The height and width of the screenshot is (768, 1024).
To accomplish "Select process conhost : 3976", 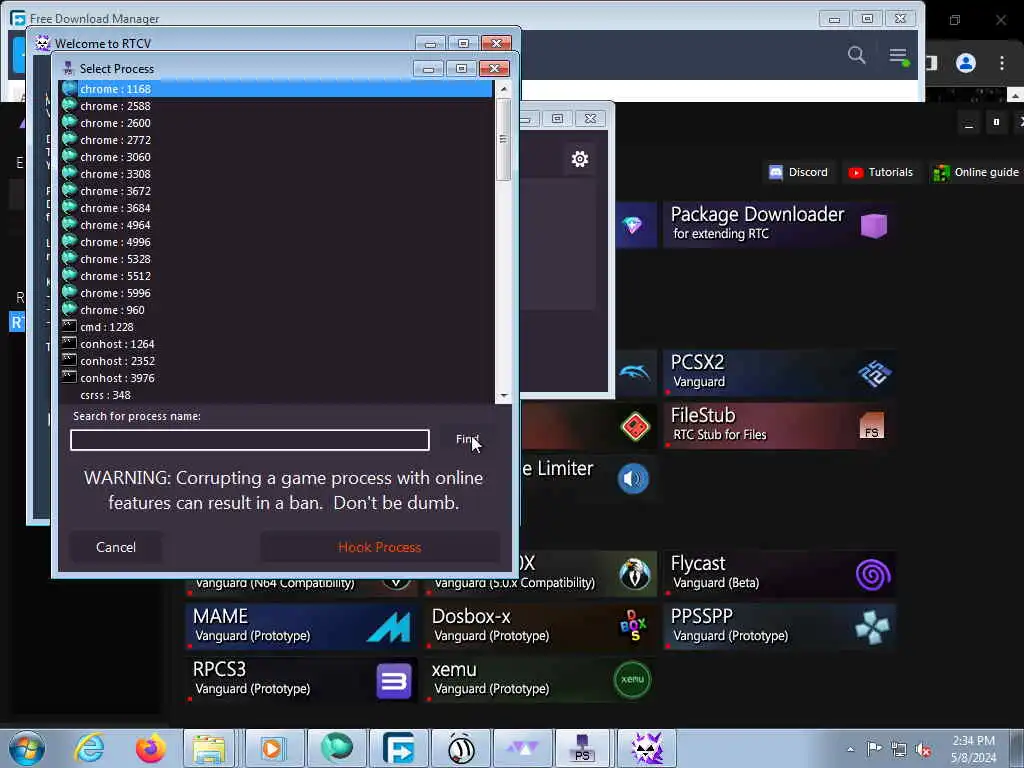I will [276, 377].
